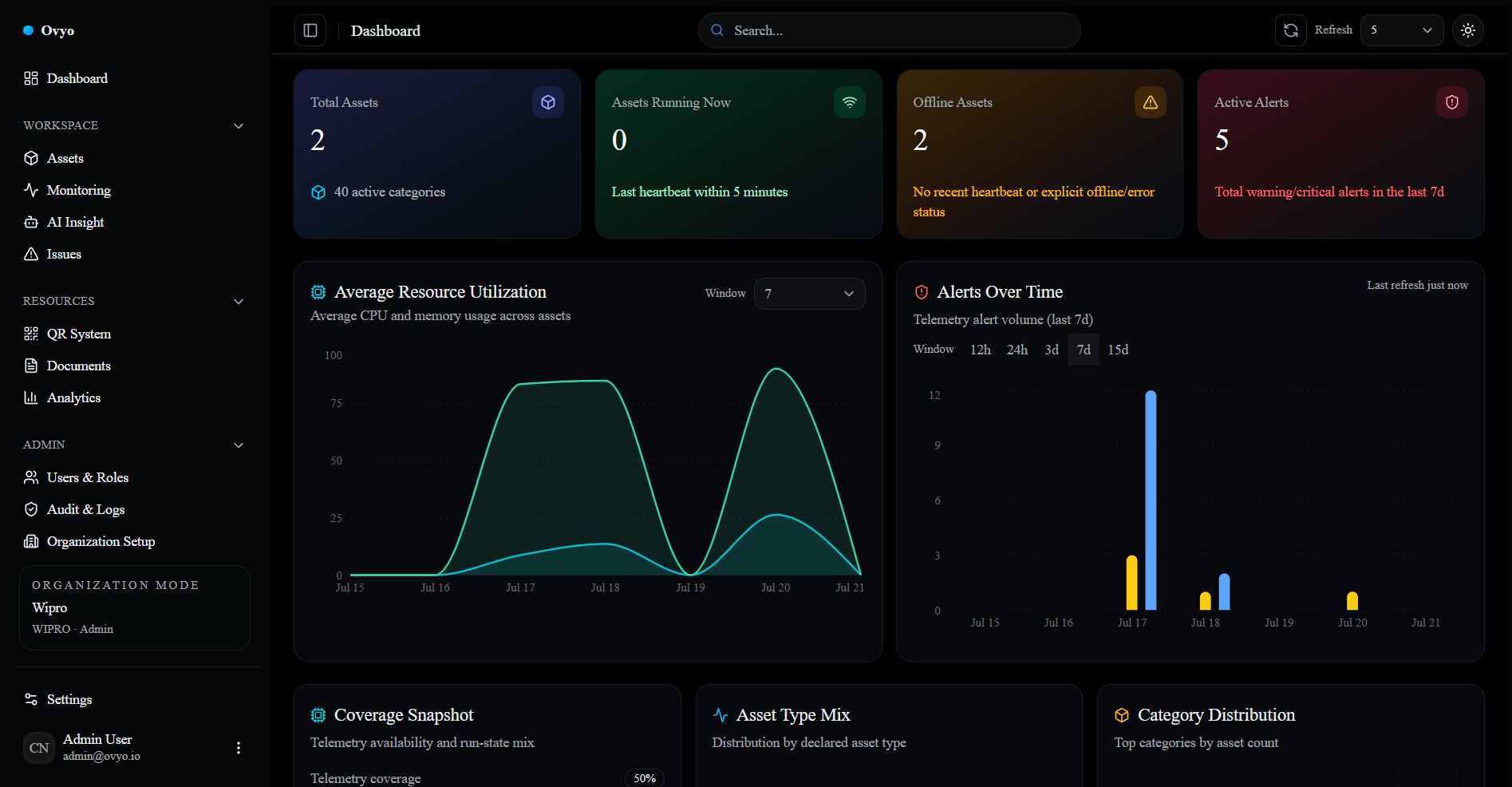Select the 15d alerts window
The height and width of the screenshot is (787, 1512).
(x=1118, y=350)
